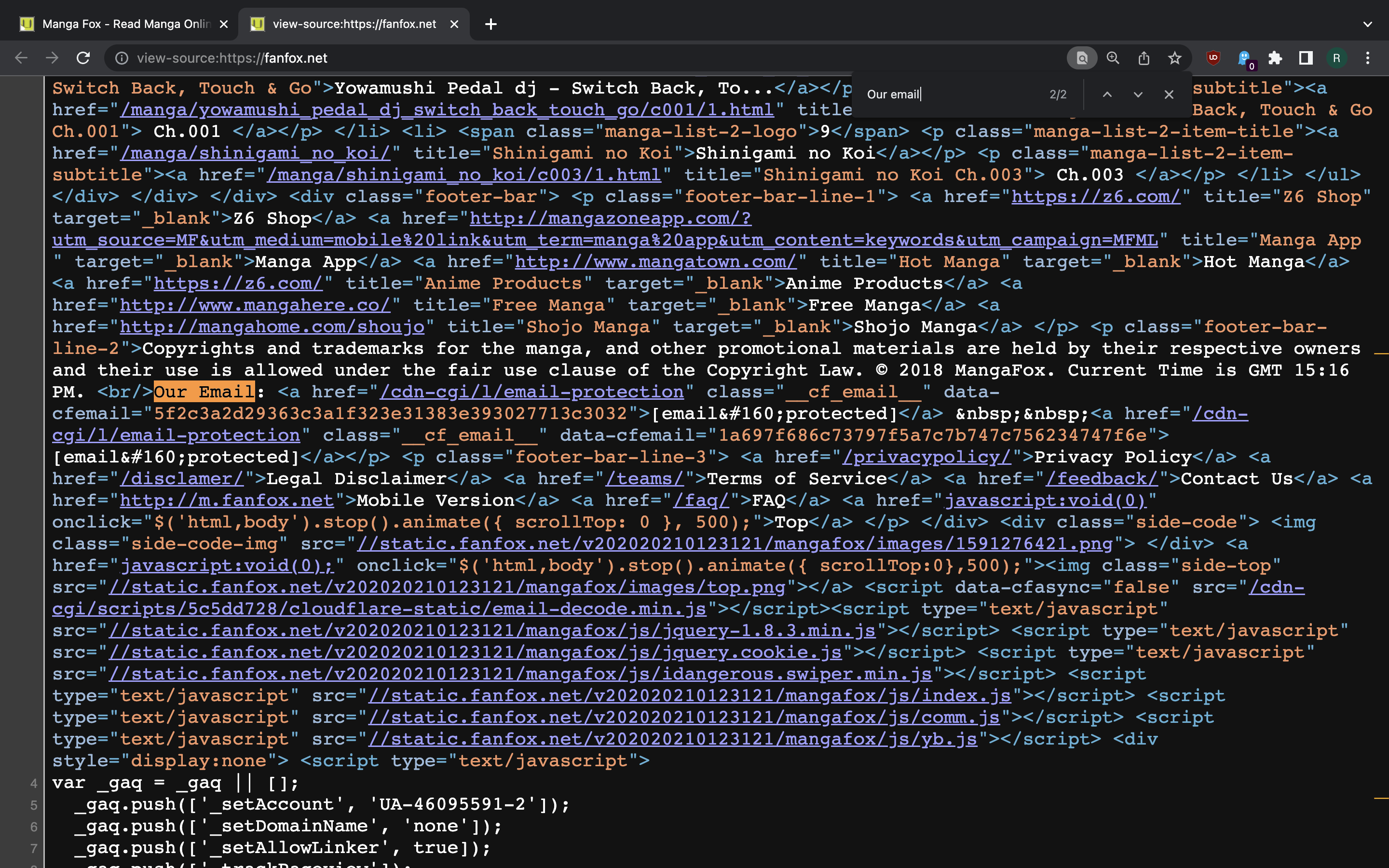Toggle the browser side panel
This screenshot has width=1389, height=868.
coord(1306,58)
